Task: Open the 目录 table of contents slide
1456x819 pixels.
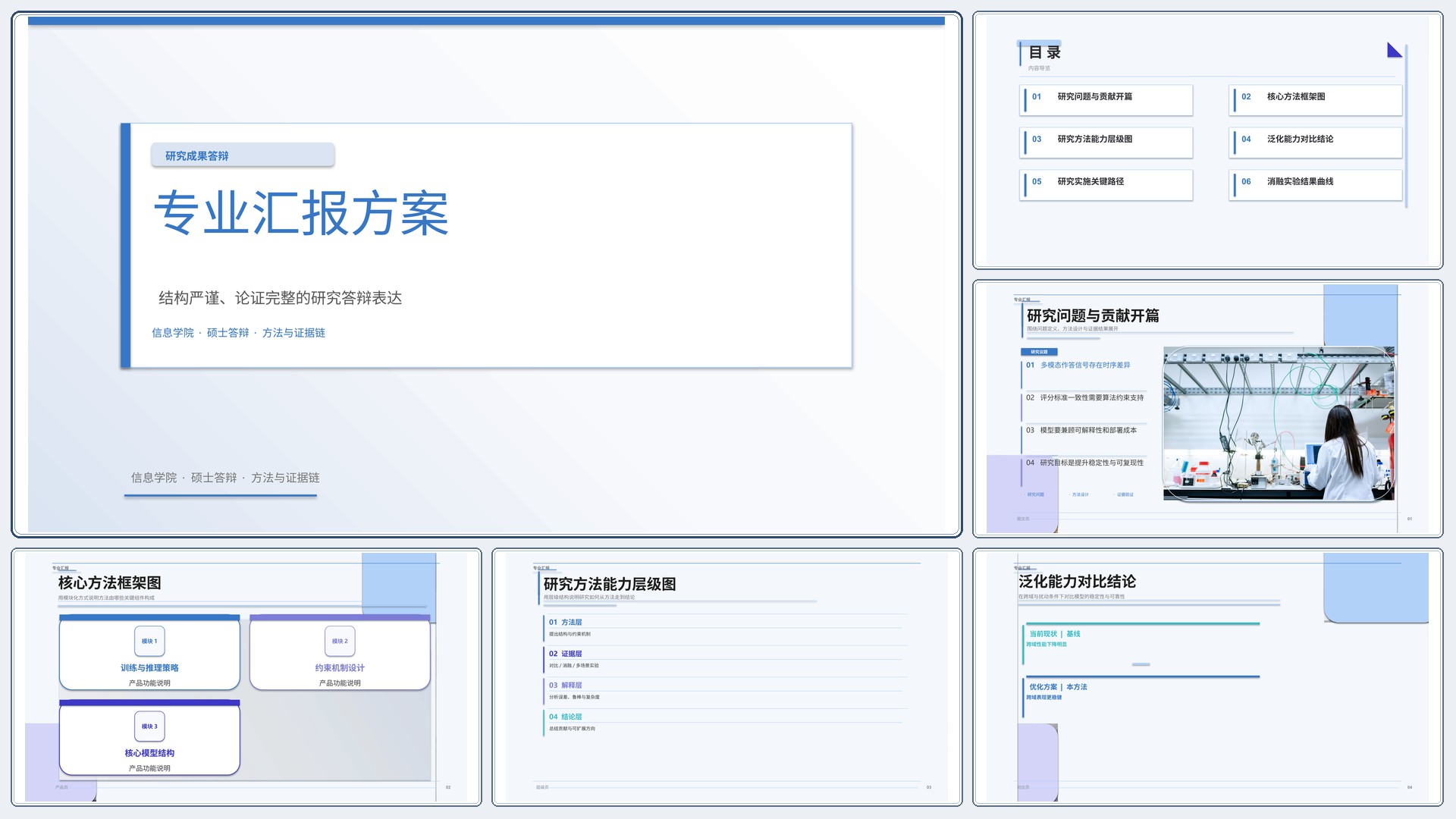Action: click(x=1207, y=140)
